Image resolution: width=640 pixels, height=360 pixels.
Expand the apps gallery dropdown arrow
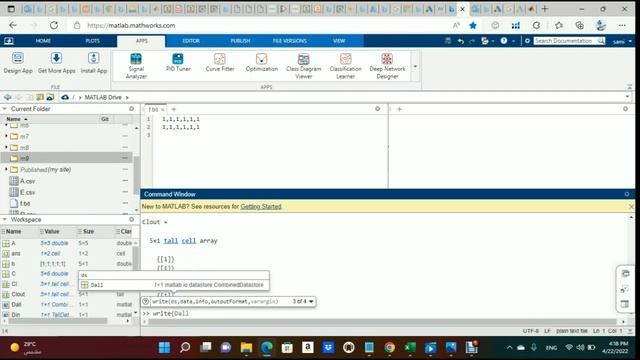tap(415, 67)
